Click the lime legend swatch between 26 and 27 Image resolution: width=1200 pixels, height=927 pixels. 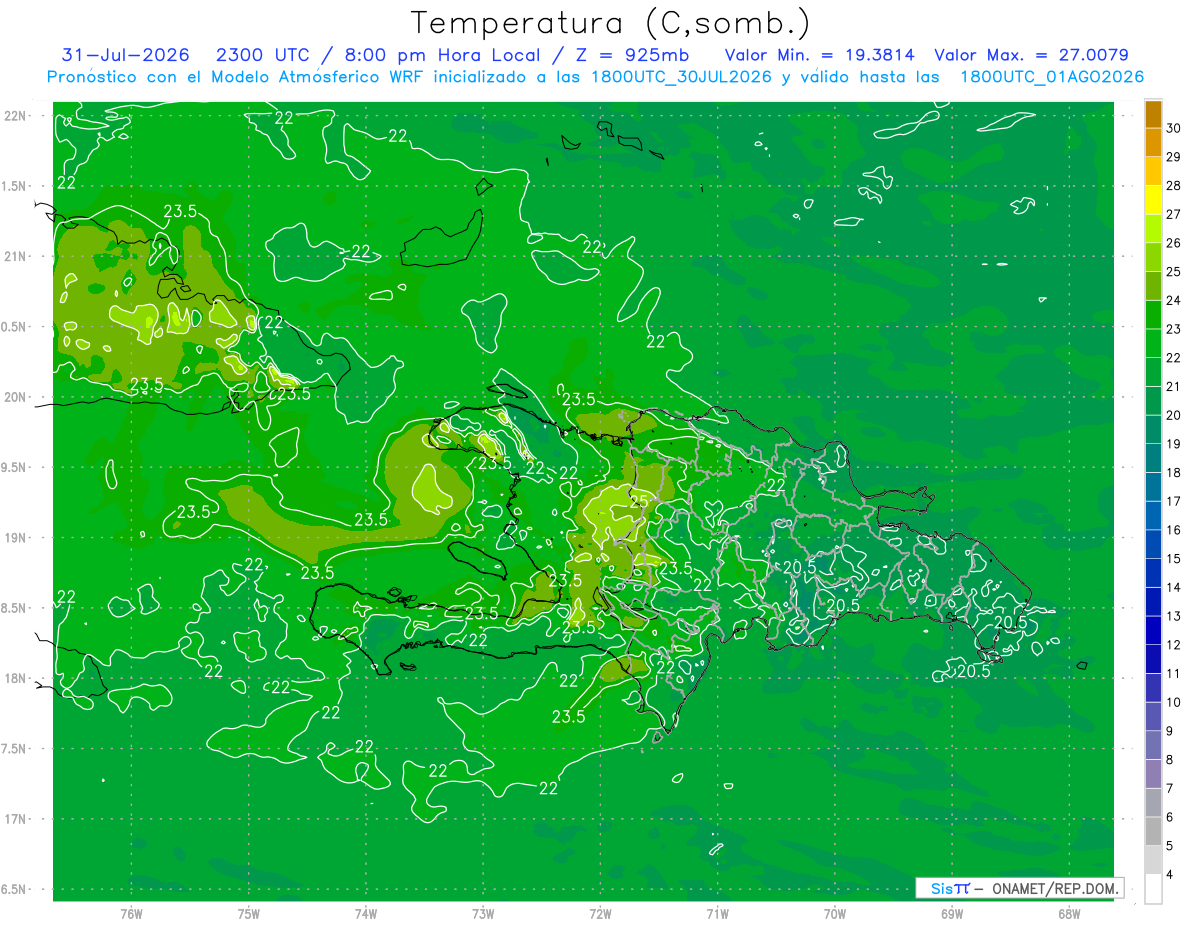pos(1153,229)
